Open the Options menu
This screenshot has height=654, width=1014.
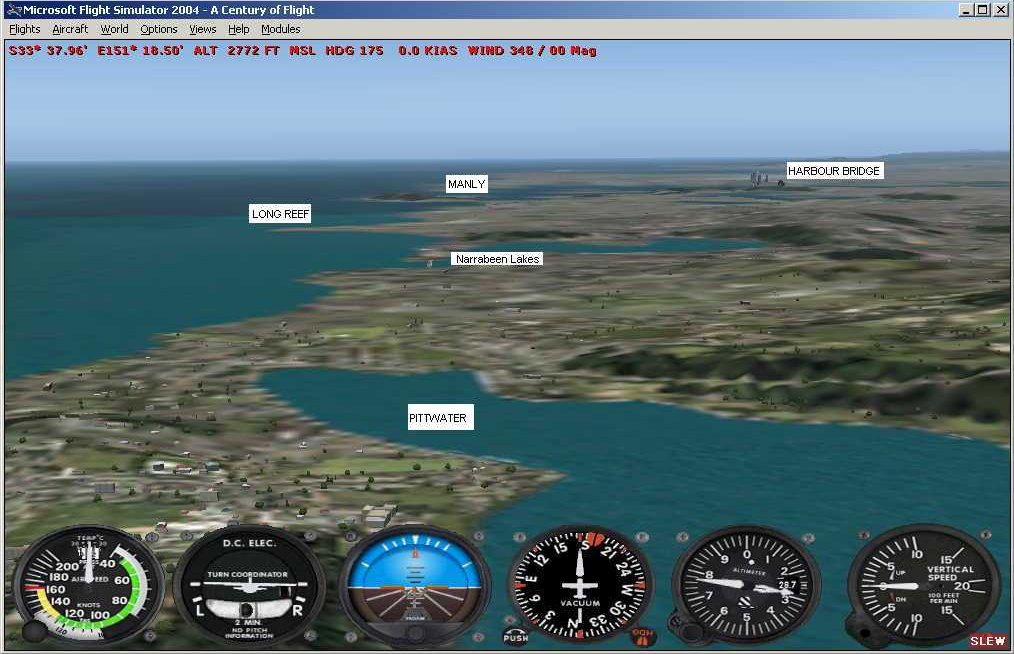[x=158, y=29]
